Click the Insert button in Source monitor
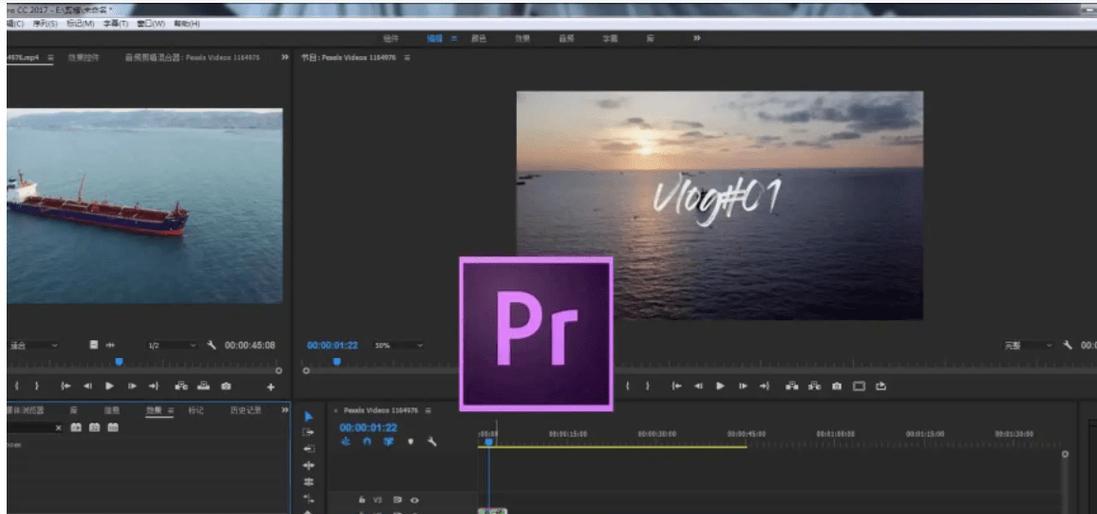 [181, 386]
